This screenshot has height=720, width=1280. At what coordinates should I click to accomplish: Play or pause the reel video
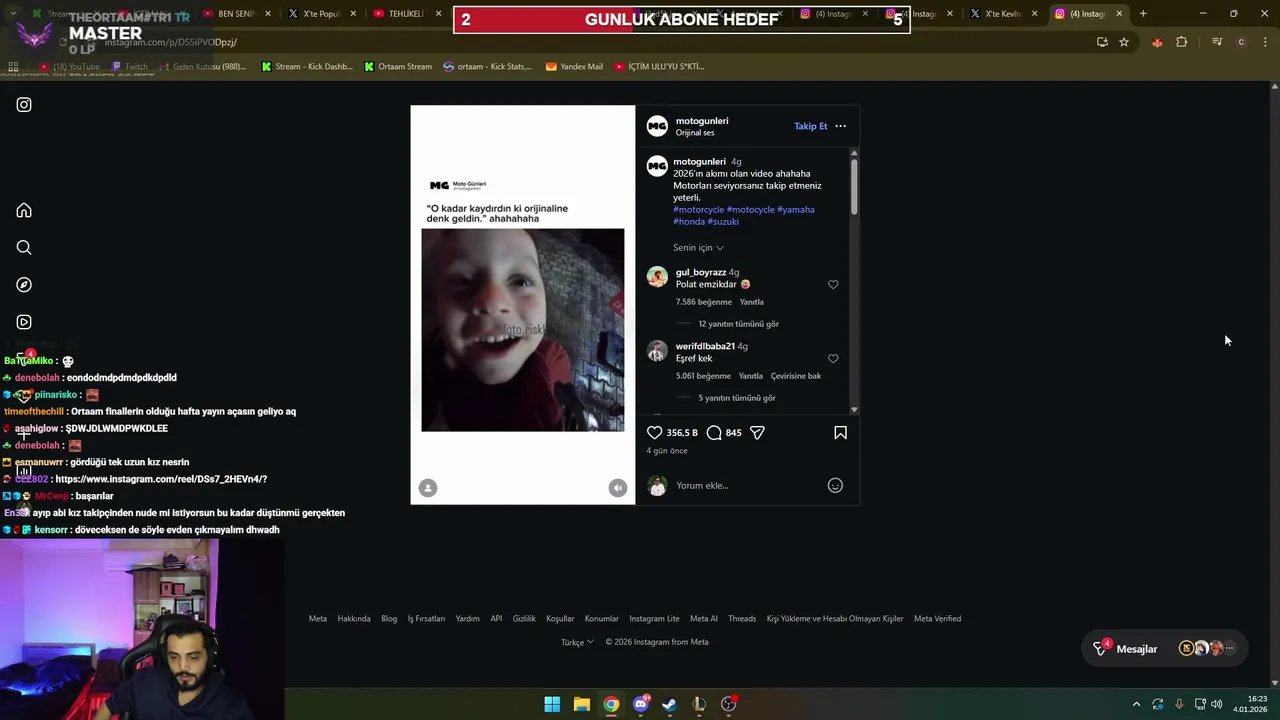click(x=522, y=330)
